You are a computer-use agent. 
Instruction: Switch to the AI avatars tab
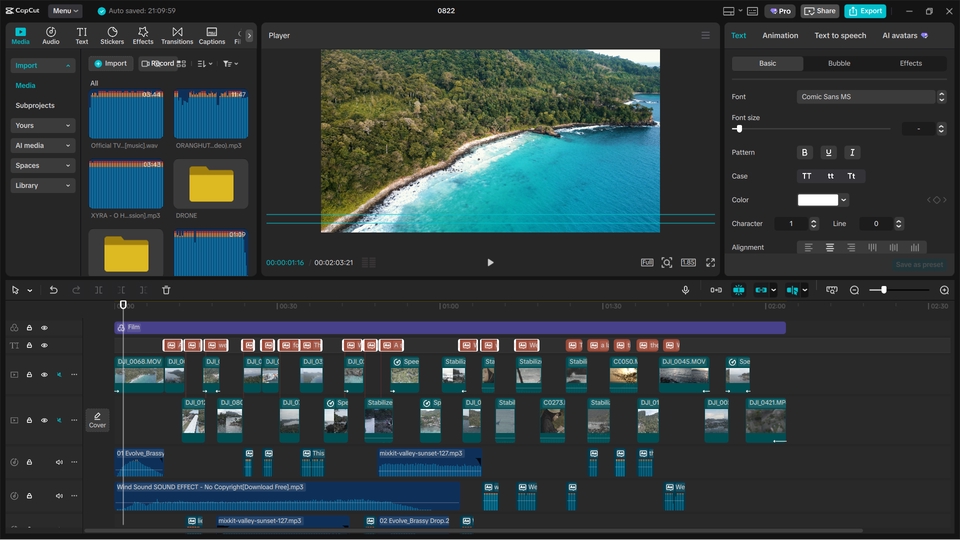tap(904, 36)
